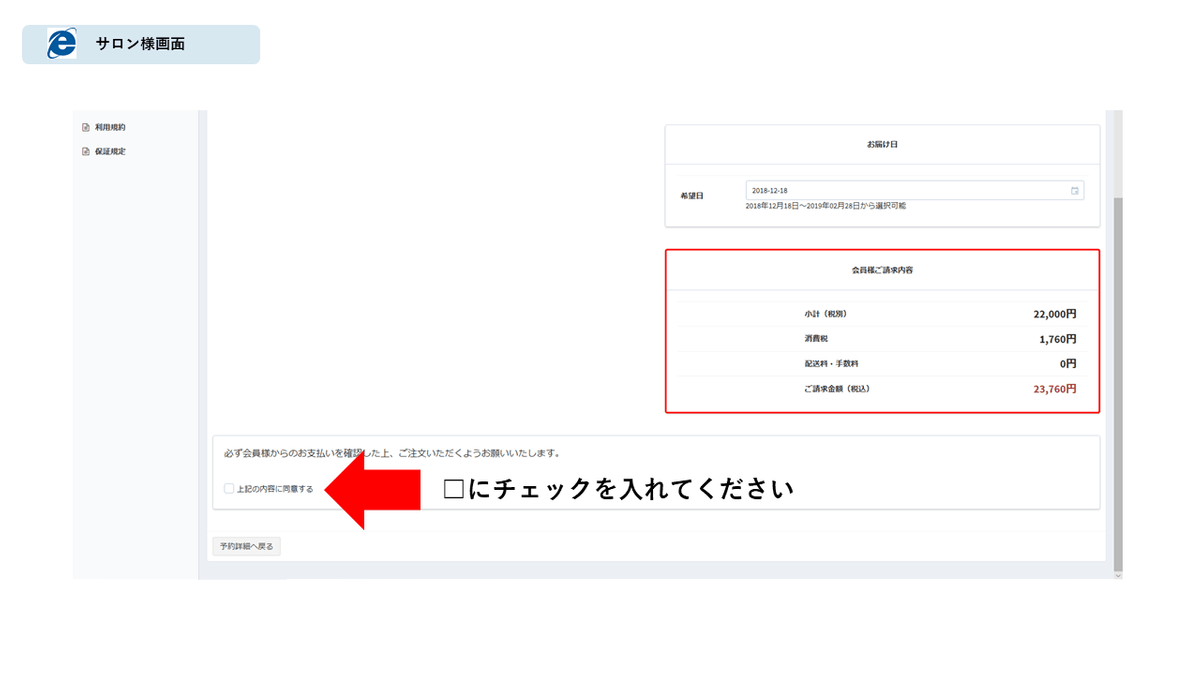This screenshot has height=675, width=1200.
Task: Select the 22,000円 subtotal value
Action: (x=1055, y=314)
